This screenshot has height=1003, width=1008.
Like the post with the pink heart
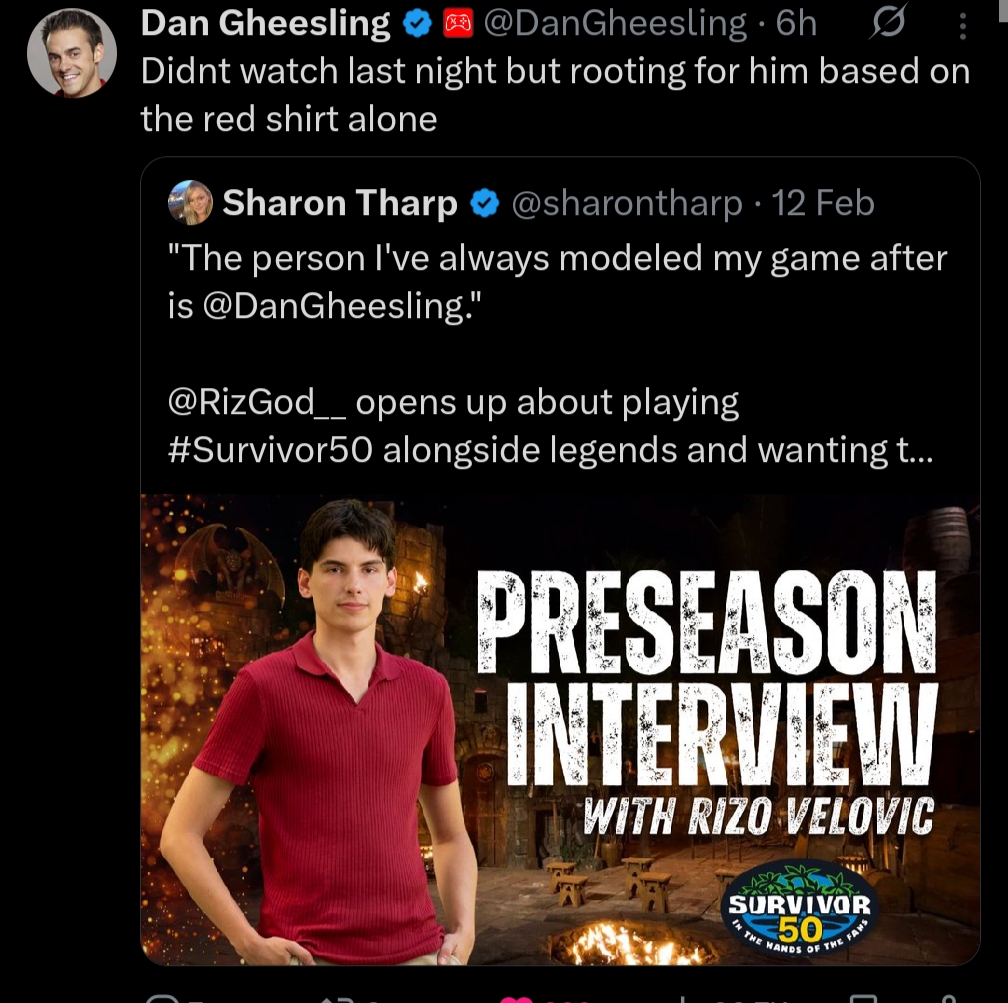point(517,998)
